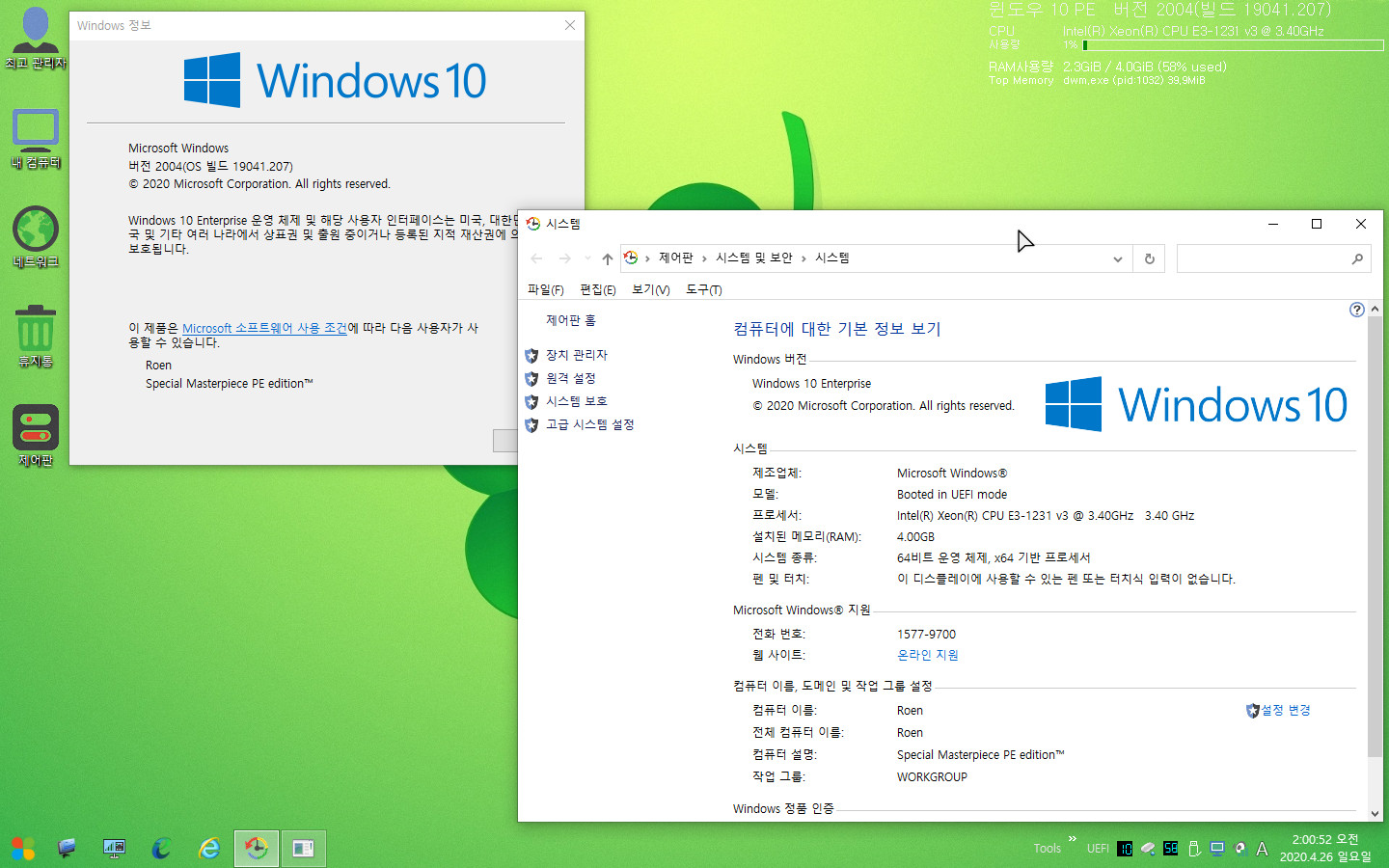This screenshot has width=1389, height=868.
Task: Go up one level to 시스템 및 보안
Action: (607, 258)
